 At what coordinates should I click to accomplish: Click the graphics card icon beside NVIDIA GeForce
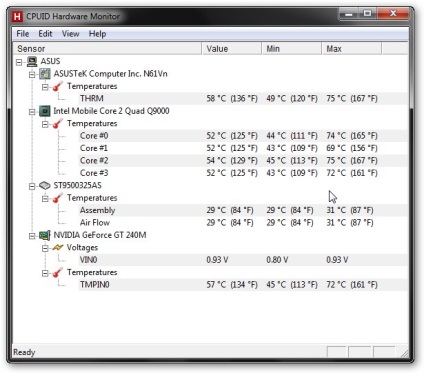coord(45,235)
